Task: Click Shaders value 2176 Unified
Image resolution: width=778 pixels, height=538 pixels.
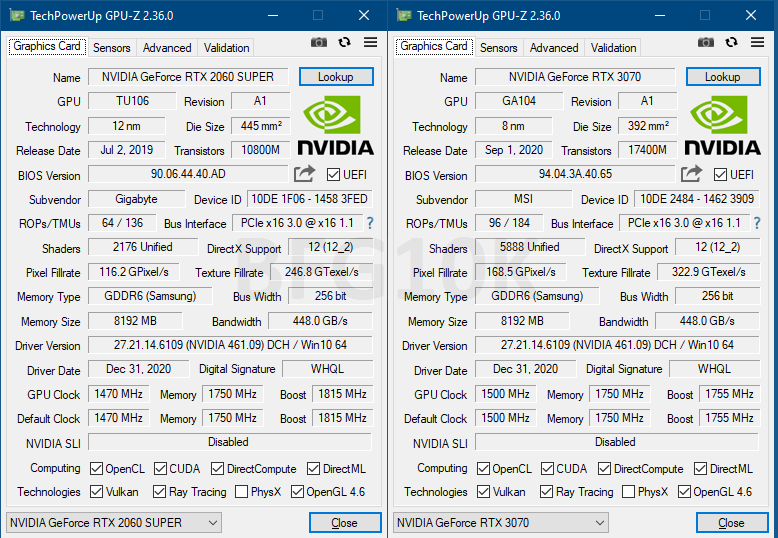Action: [x=142, y=247]
